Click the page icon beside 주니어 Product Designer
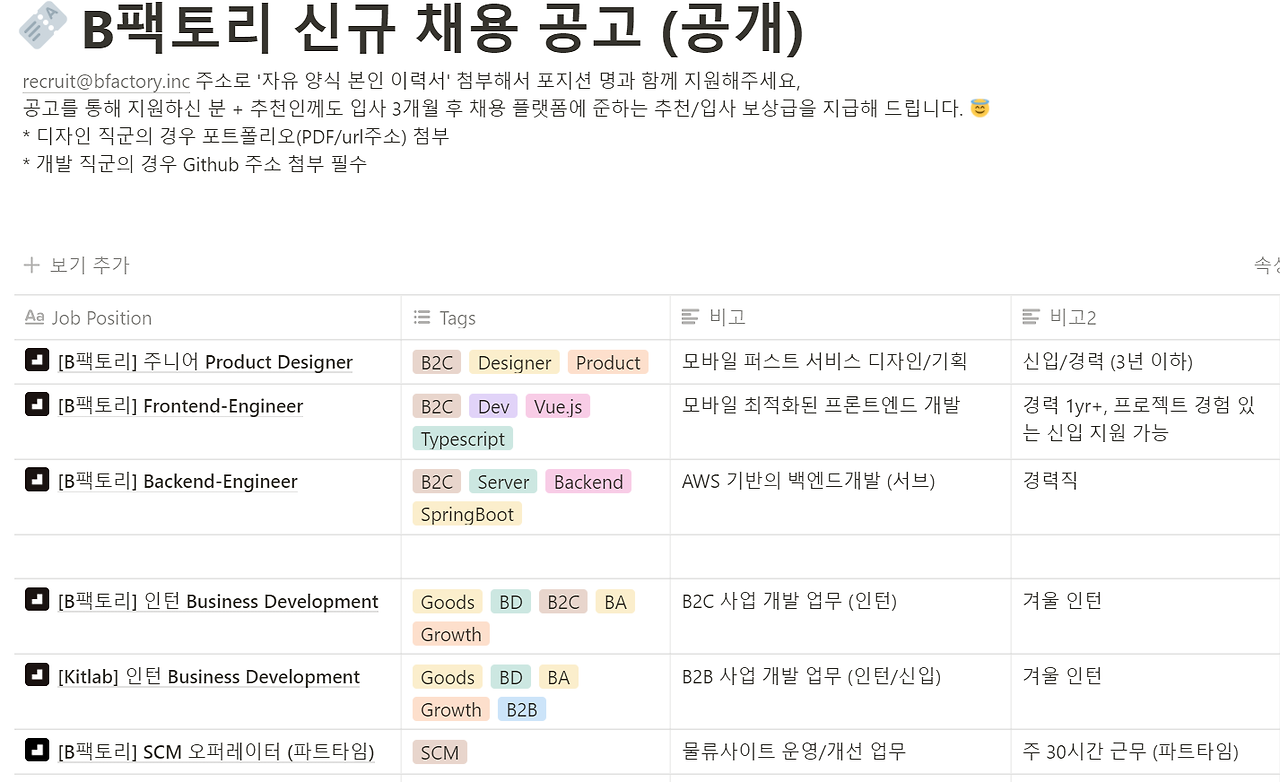This screenshot has height=782, width=1280. point(37,362)
